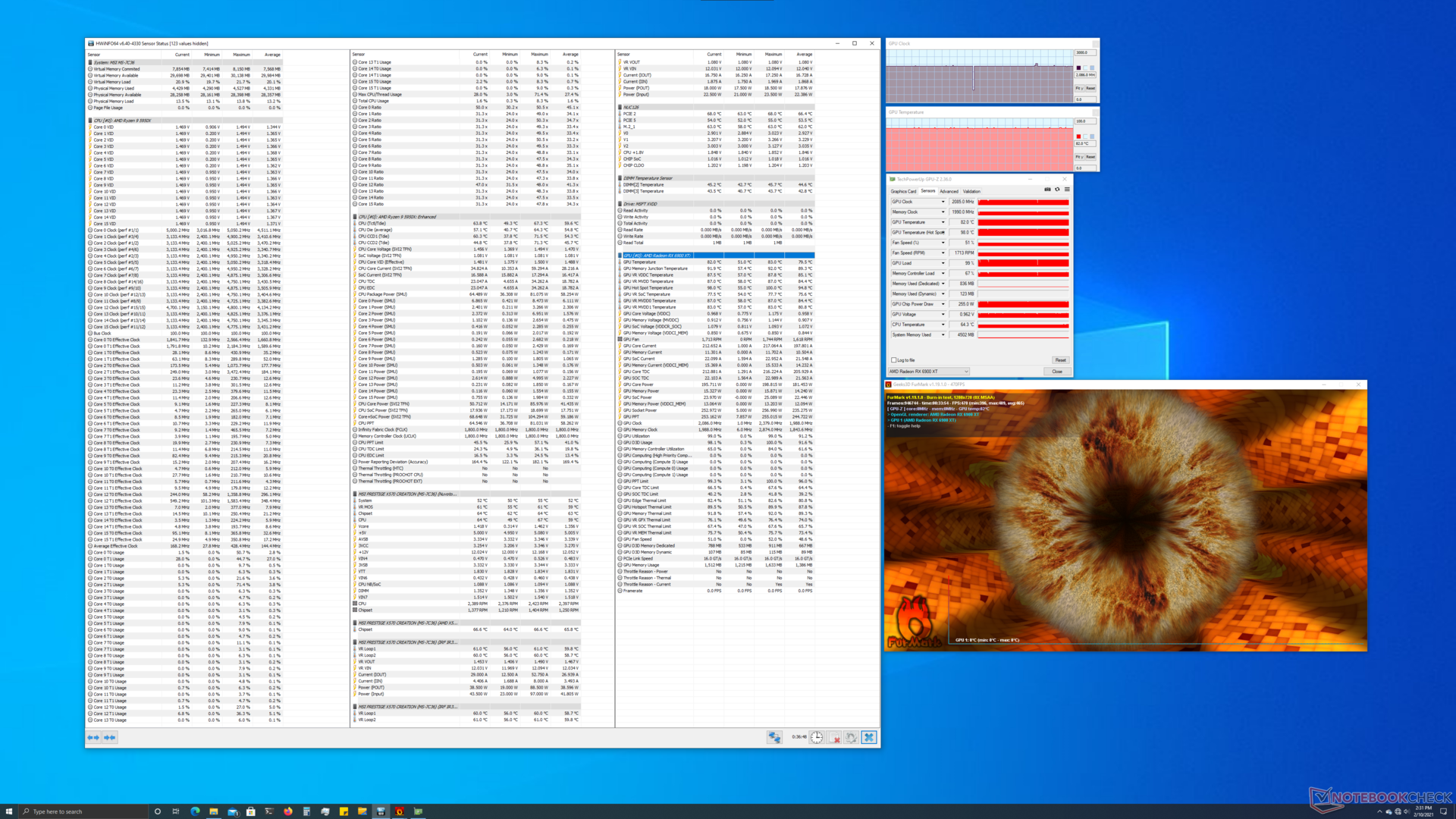Image resolution: width=1456 pixels, height=819 pixels.
Task: Select the HWiNFO taskbar icon
Action: (x=381, y=811)
